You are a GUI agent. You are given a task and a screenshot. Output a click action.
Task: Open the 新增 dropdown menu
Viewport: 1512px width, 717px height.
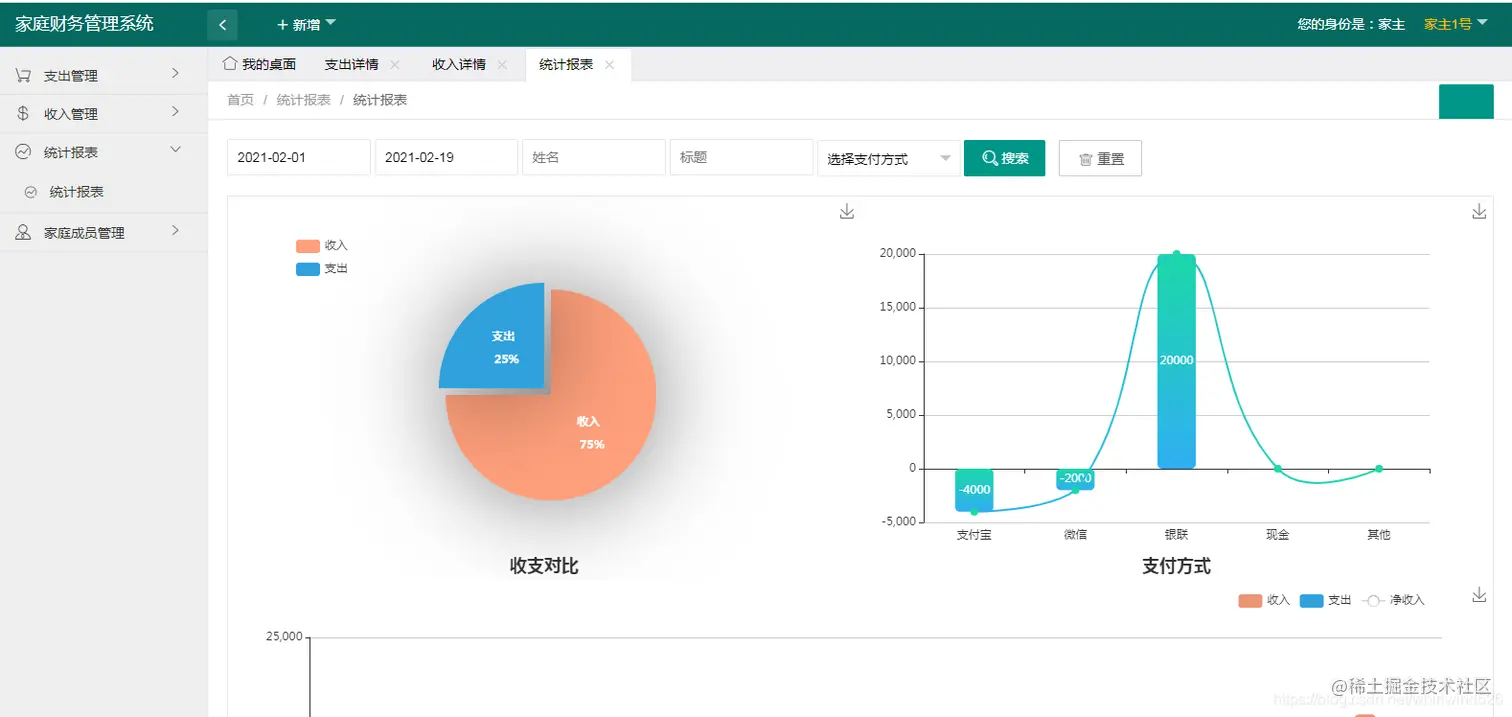click(x=307, y=24)
